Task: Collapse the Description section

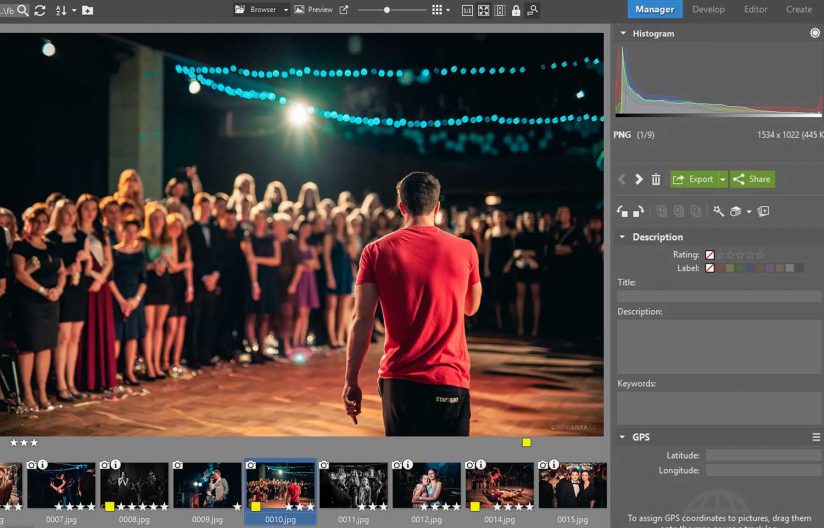Action: (623, 237)
